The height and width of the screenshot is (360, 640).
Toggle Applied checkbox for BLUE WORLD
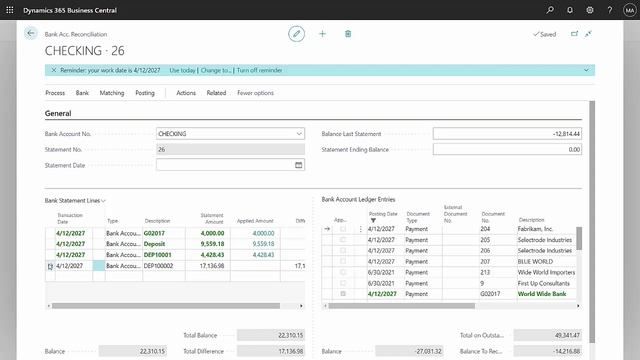[x=343, y=261]
